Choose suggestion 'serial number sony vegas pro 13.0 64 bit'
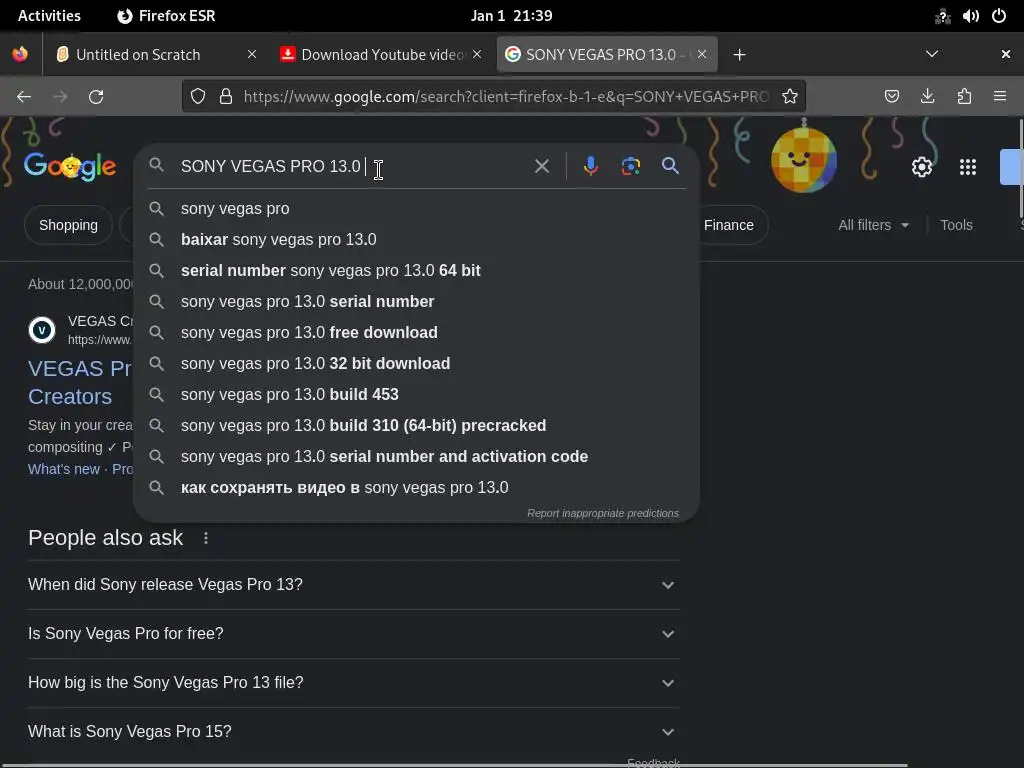 coord(417,270)
